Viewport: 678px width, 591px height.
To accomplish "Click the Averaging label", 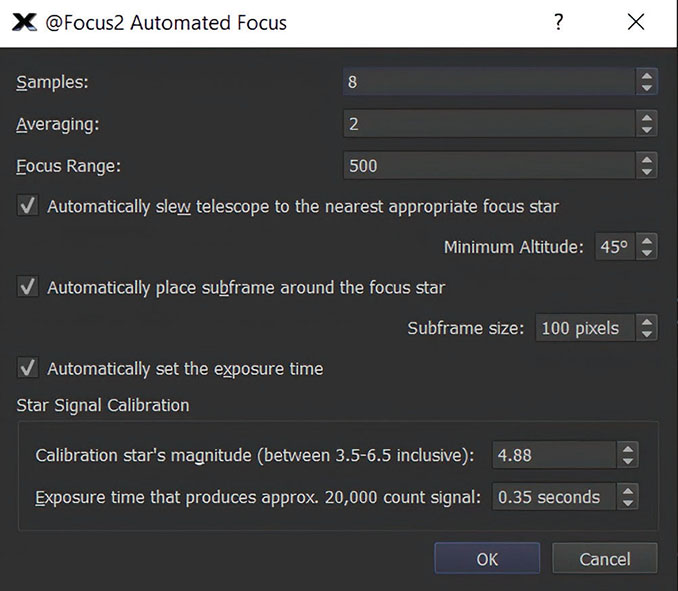I will (x=58, y=124).
